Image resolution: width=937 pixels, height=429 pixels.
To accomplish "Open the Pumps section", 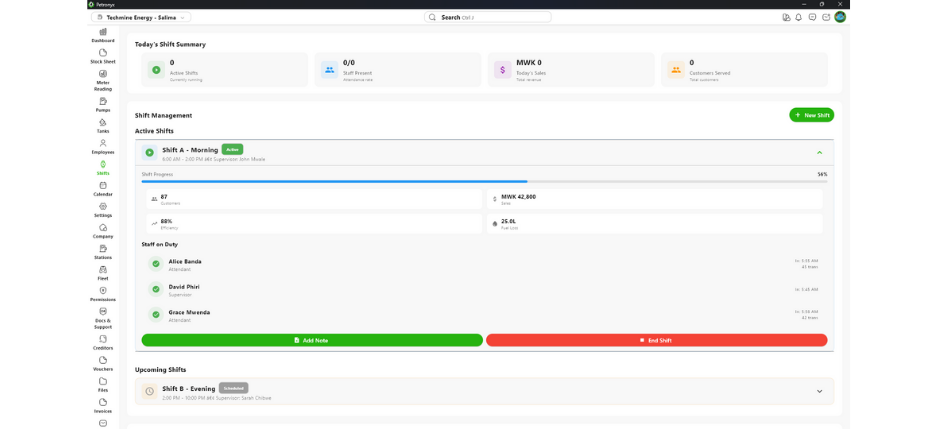I will (103, 105).
